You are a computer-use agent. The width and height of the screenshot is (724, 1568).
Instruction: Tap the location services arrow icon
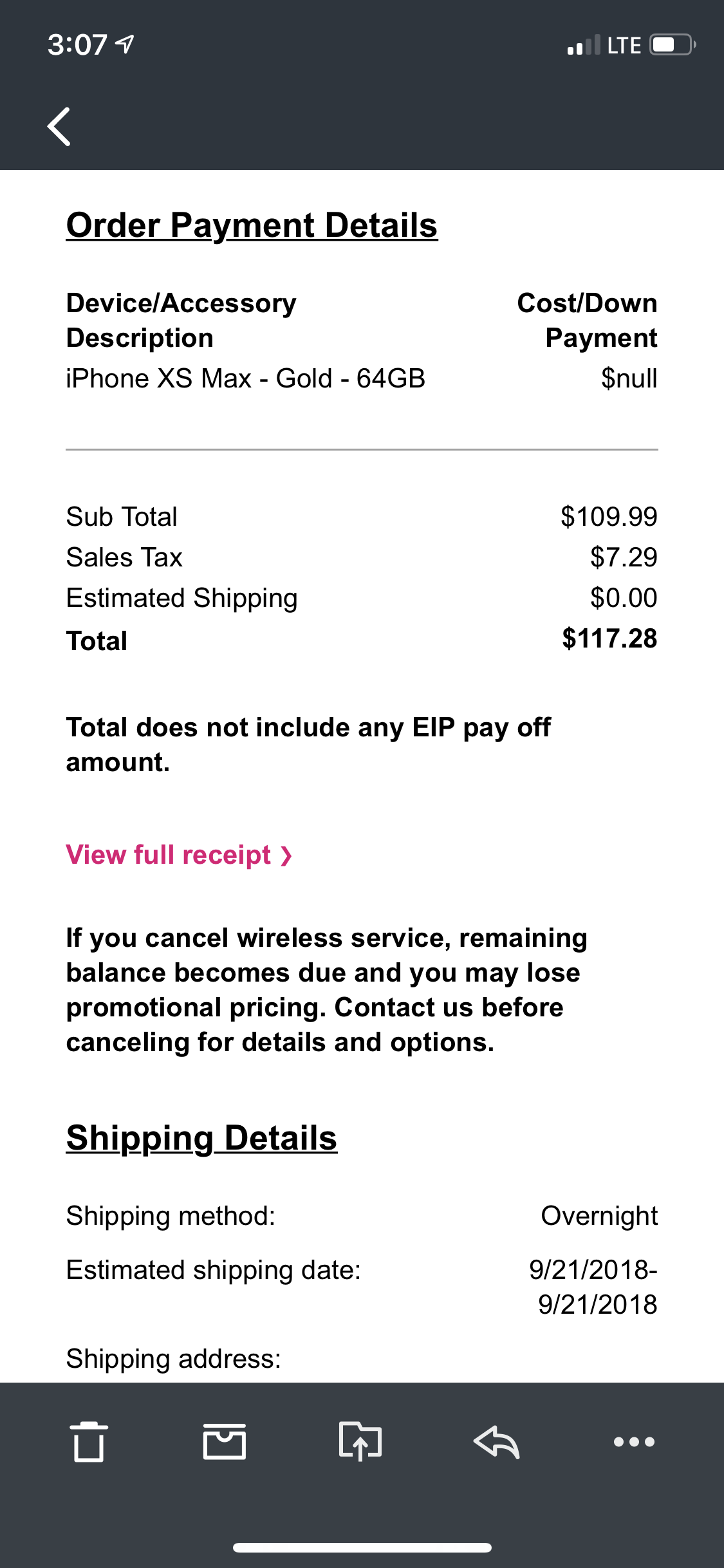click(125, 44)
